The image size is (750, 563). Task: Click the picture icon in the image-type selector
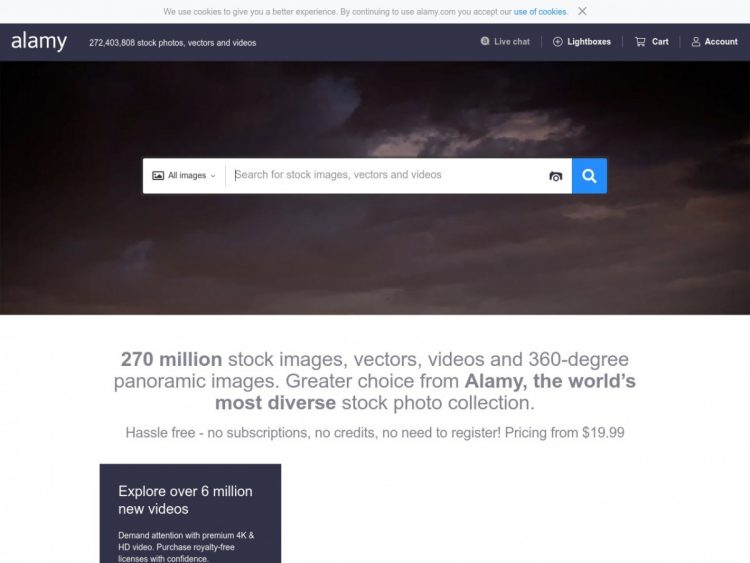tap(158, 176)
